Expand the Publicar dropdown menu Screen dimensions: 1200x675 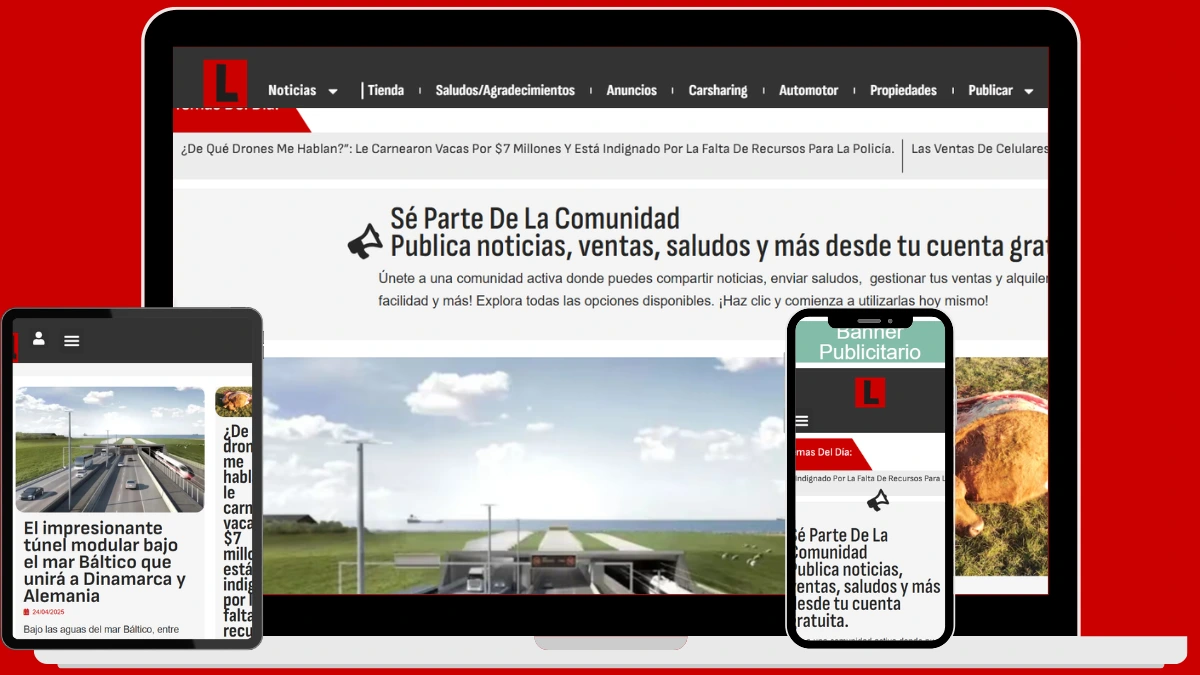(x=990, y=89)
